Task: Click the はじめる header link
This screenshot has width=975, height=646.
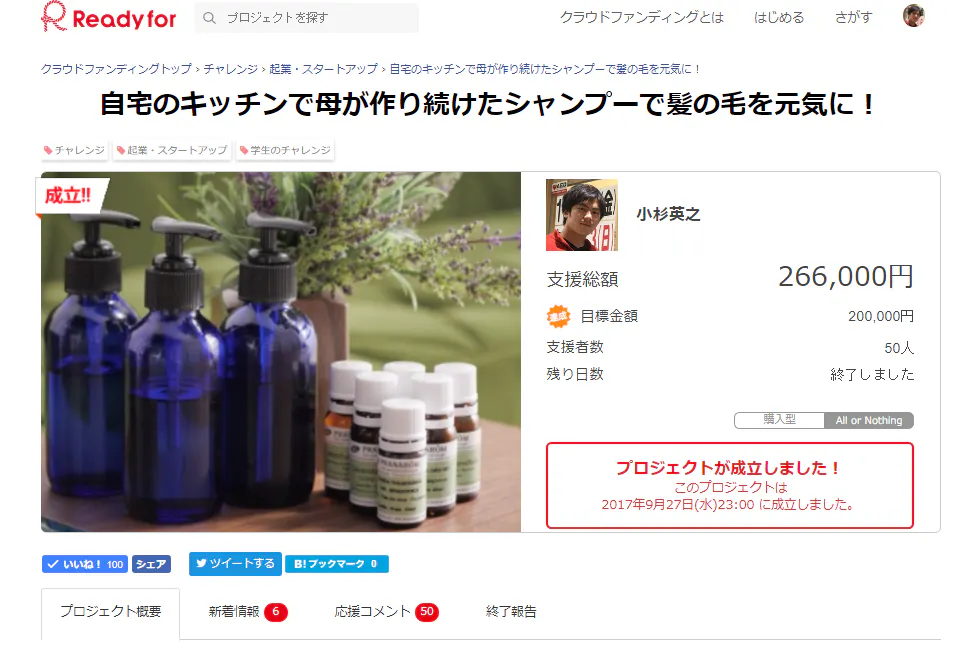Action: (x=779, y=17)
